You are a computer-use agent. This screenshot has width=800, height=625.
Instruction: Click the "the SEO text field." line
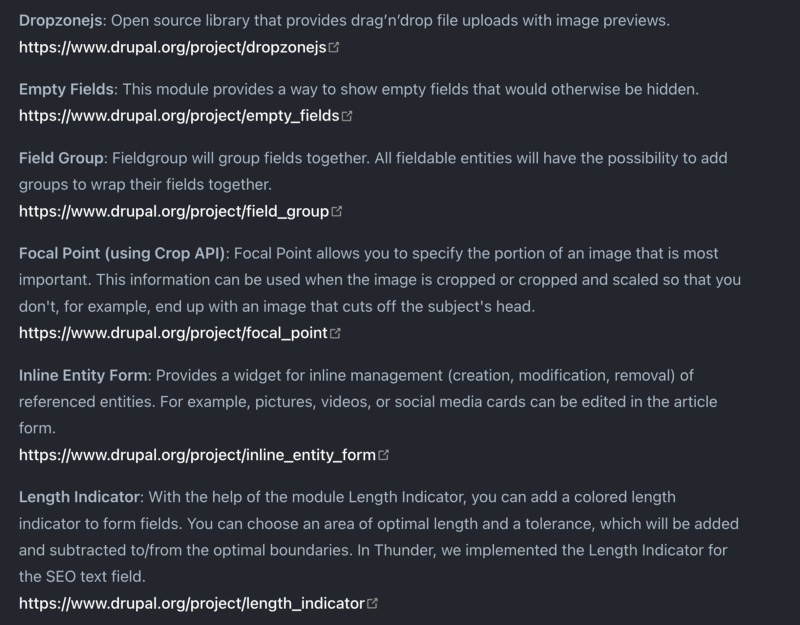tap(83, 578)
